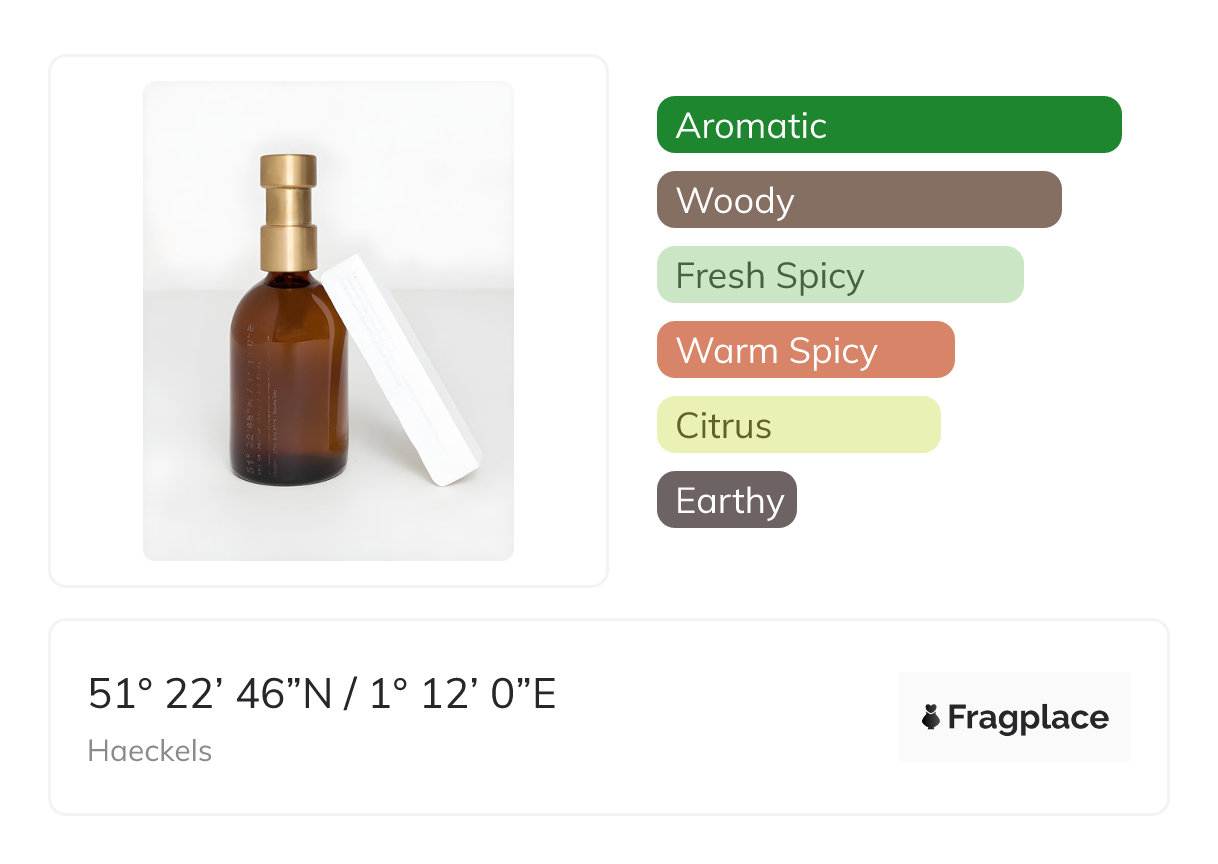This screenshot has height=864, width=1218.
Task: Click the white box leaning on bottle
Action: (400, 370)
